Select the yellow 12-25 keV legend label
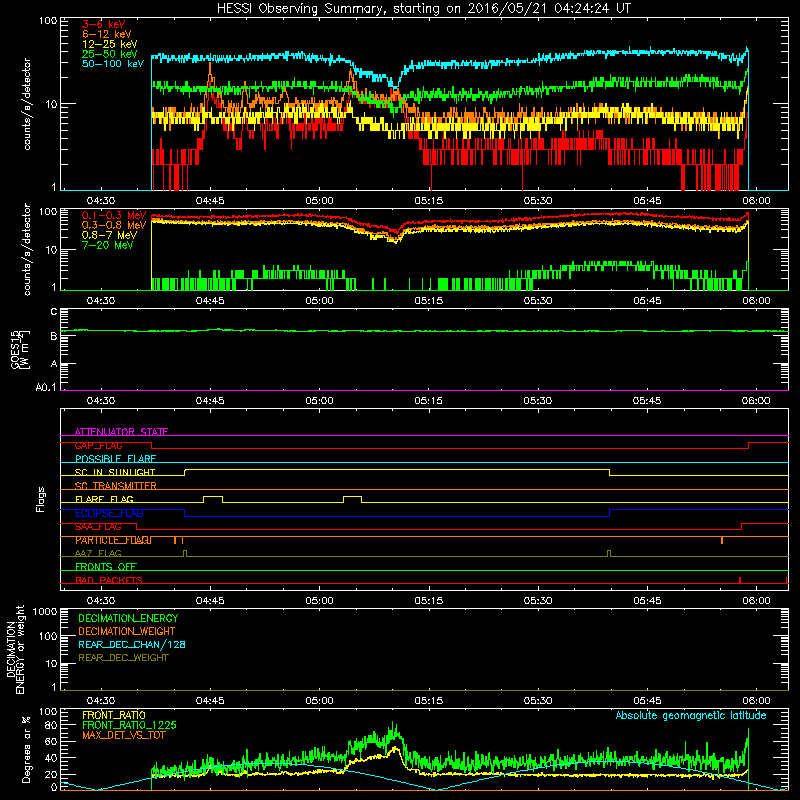The width and height of the screenshot is (800, 800). [110, 44]
